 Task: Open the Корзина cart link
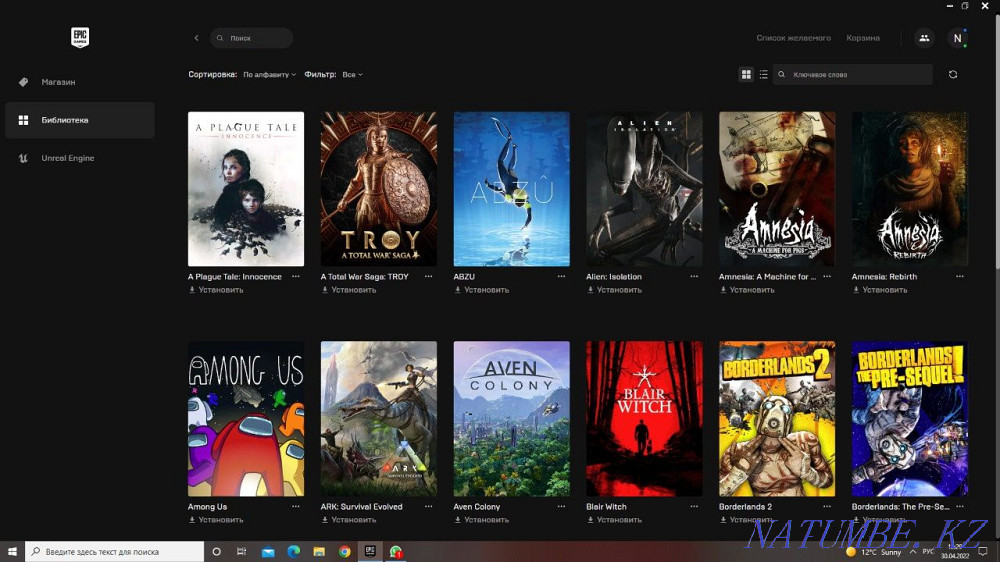point(863,38)
